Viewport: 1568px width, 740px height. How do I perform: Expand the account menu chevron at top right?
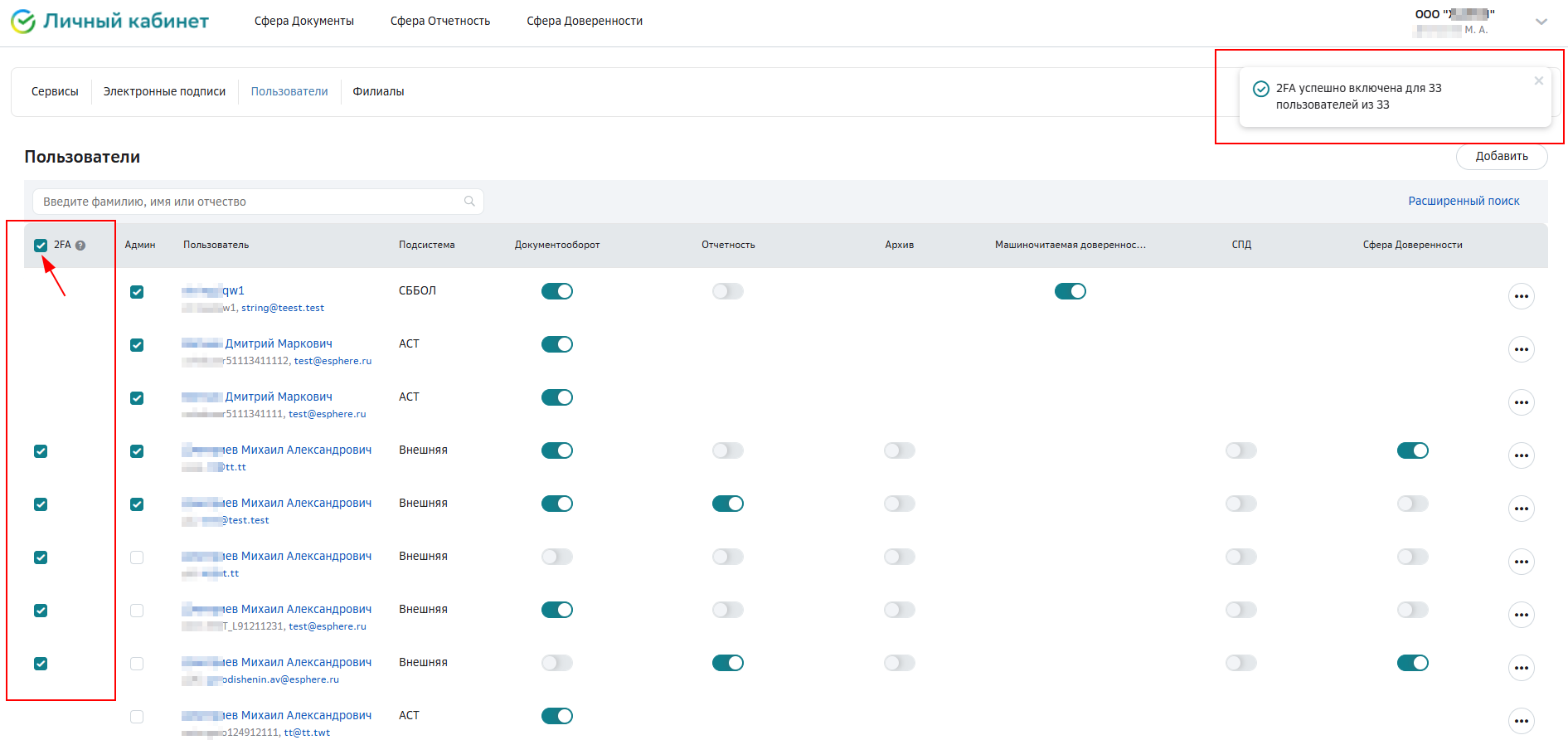1541,22
